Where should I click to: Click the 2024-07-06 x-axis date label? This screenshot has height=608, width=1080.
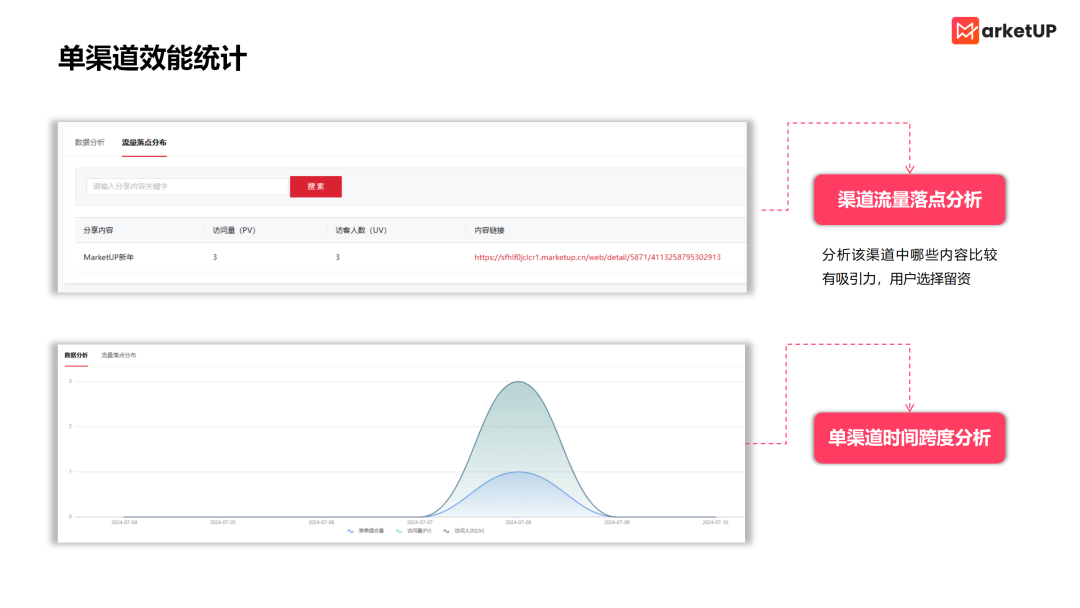point(321,523)
